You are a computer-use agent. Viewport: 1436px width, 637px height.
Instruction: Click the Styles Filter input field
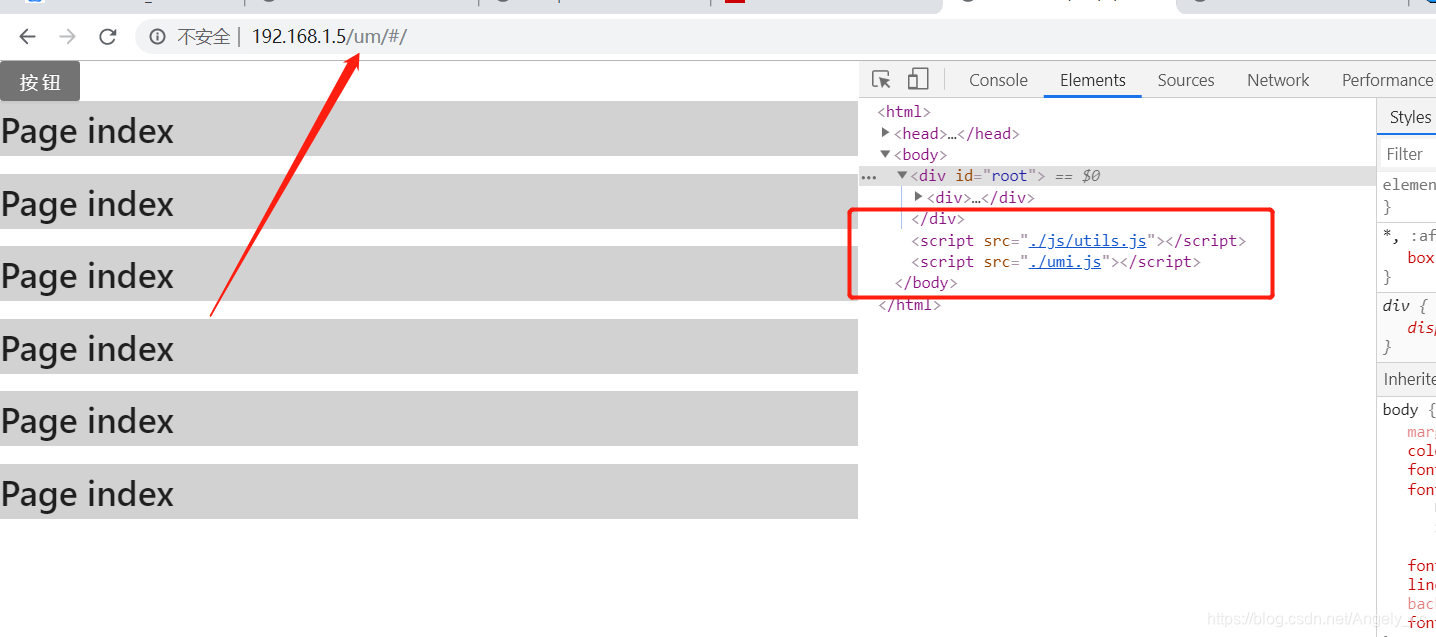click(1408, 154)
